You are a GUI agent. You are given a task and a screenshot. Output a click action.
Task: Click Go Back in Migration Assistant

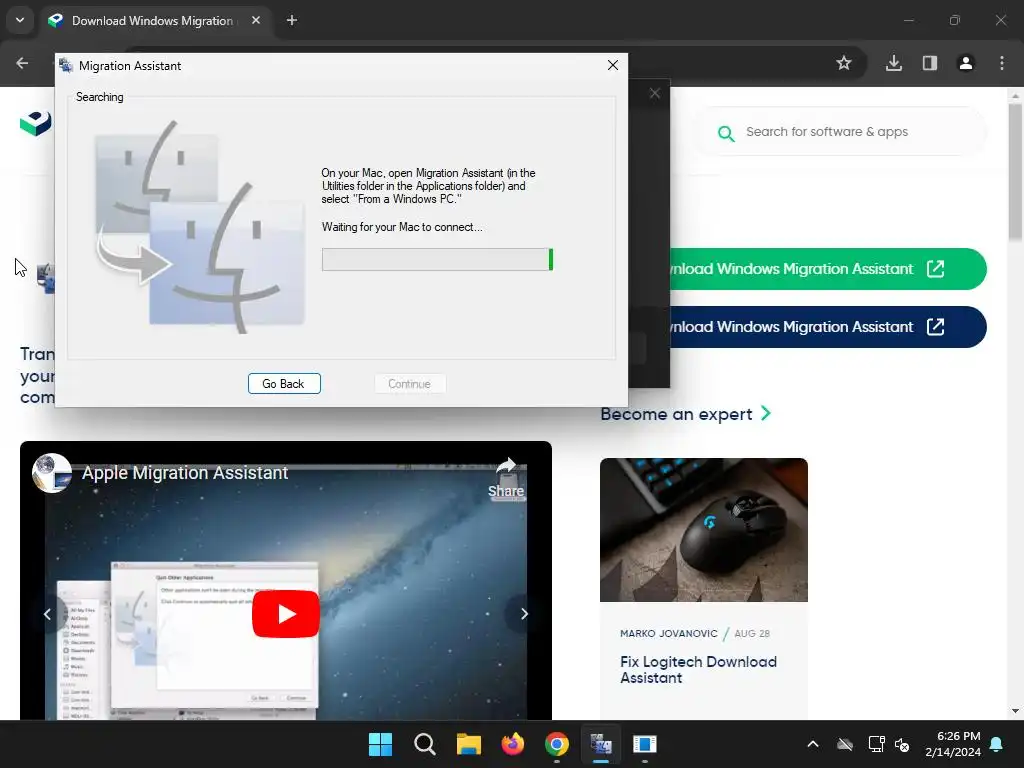coord(284,383)
